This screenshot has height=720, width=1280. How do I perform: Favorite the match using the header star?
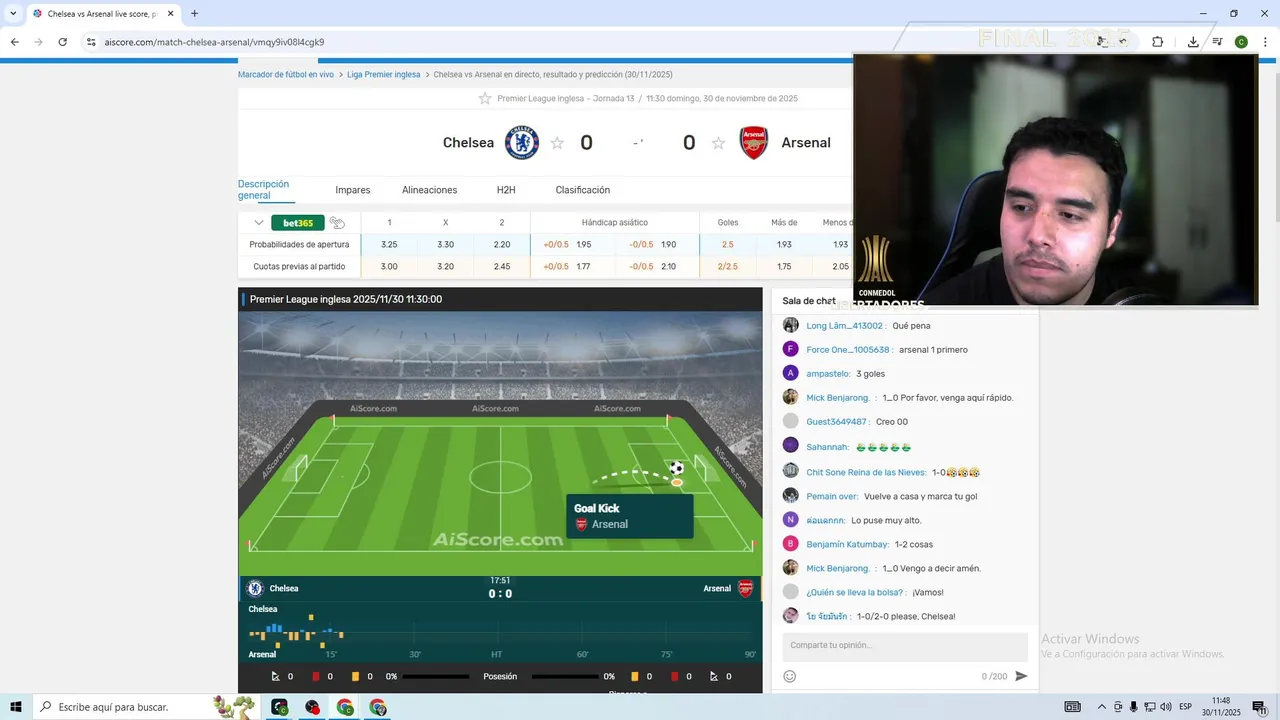click(485, 98)
